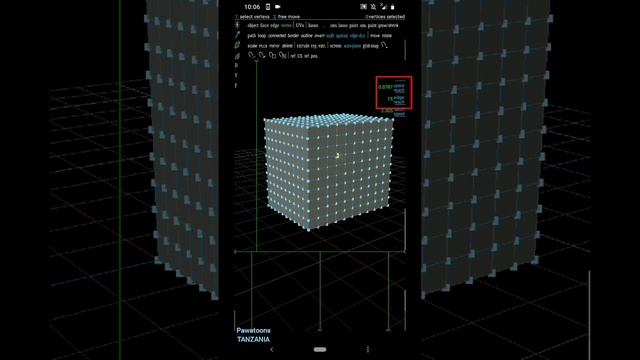640x360 pixels.
Task: Tap the battery icon in status bar
Action: coord(393,7)
